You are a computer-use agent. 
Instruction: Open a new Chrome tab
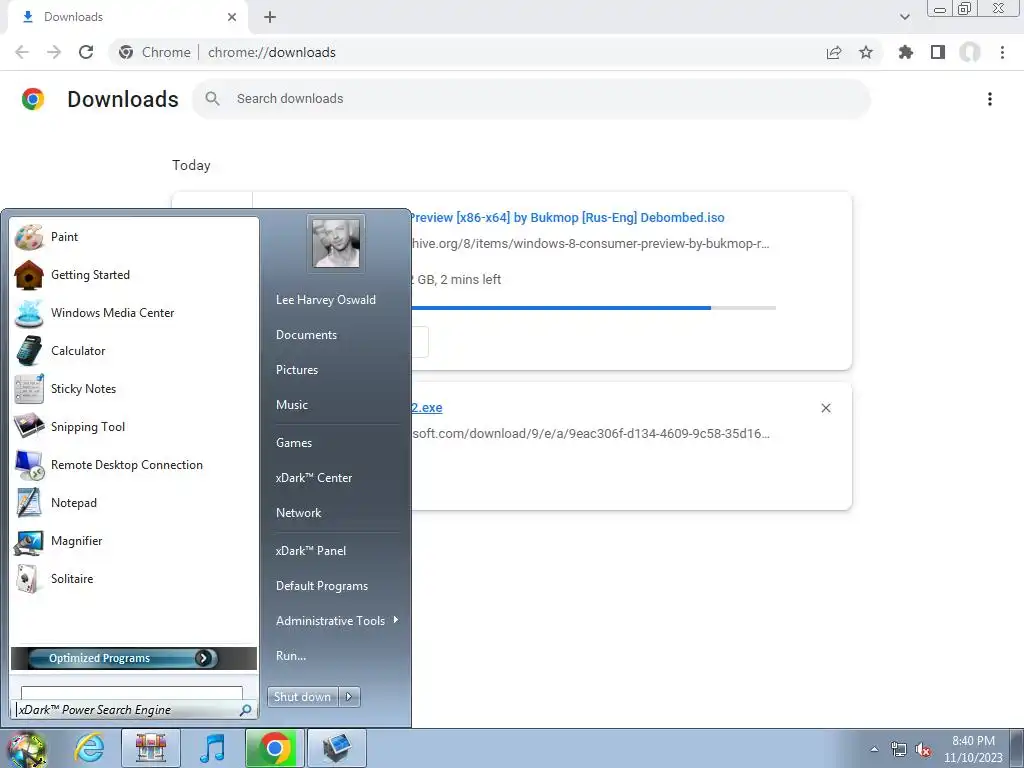(270, 17)
